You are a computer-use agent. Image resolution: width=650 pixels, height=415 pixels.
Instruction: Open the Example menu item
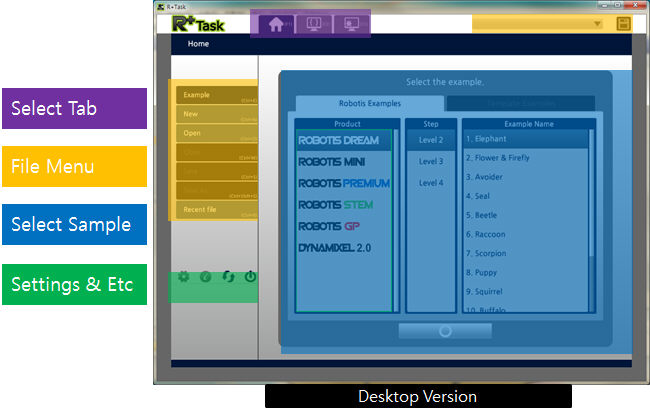point(217,95)
